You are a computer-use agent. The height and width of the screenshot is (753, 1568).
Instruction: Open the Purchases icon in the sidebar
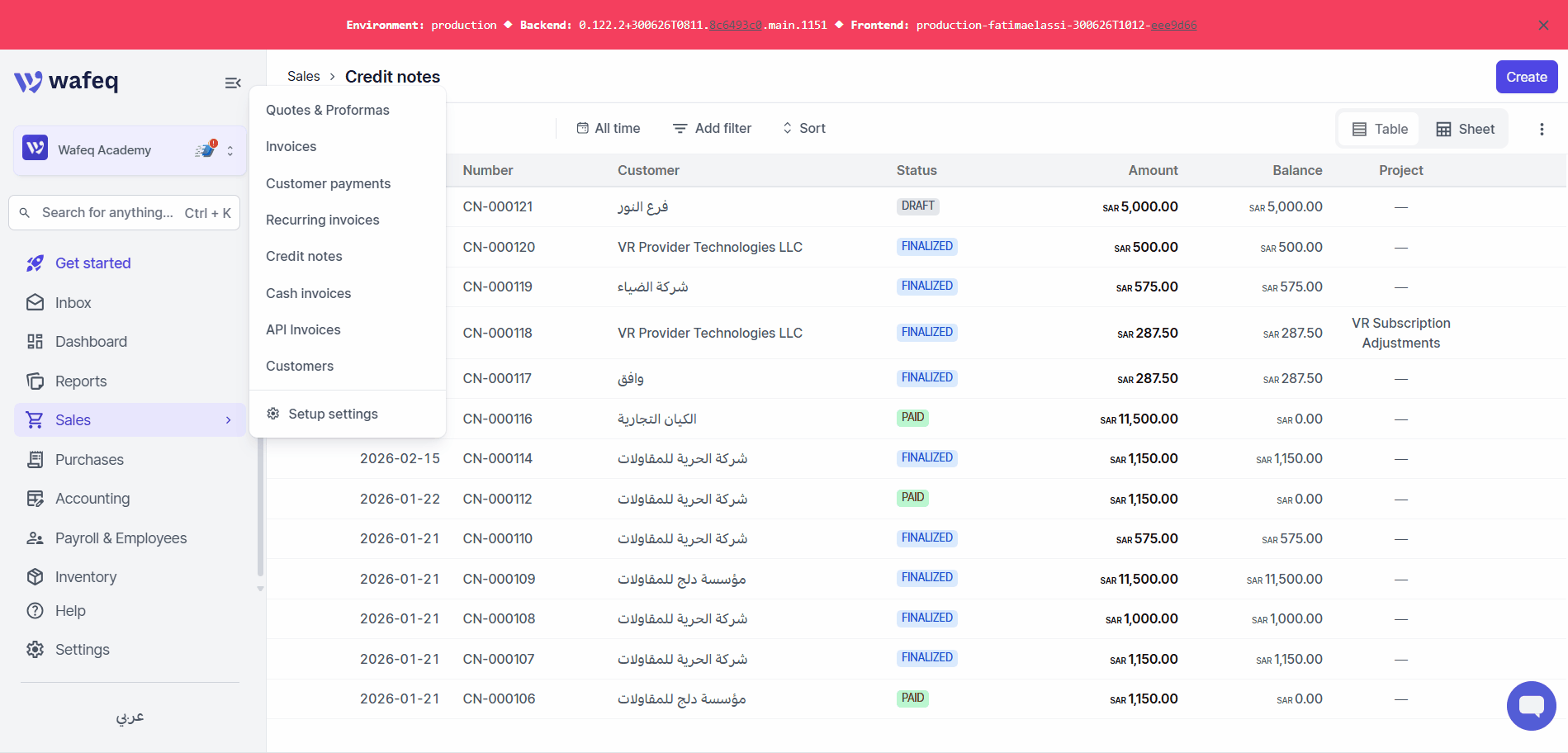[x=35, y=460]
